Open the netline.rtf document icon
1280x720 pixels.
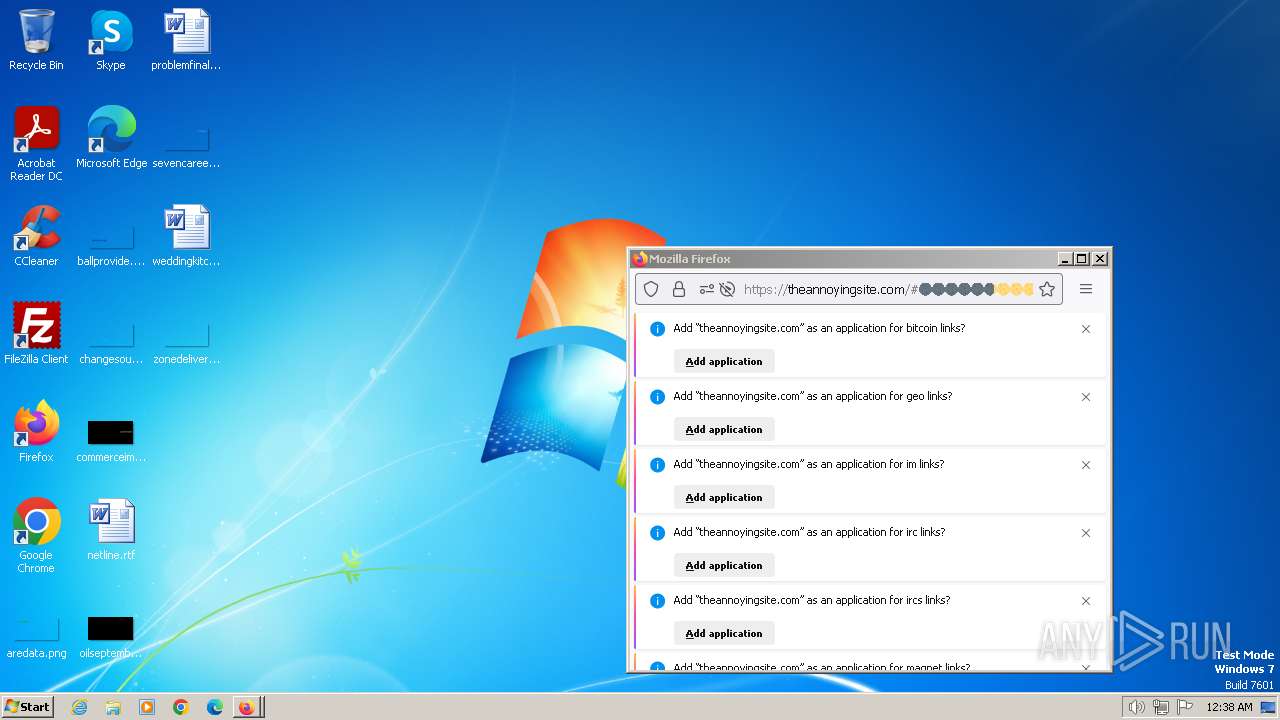tap(111, 530)
